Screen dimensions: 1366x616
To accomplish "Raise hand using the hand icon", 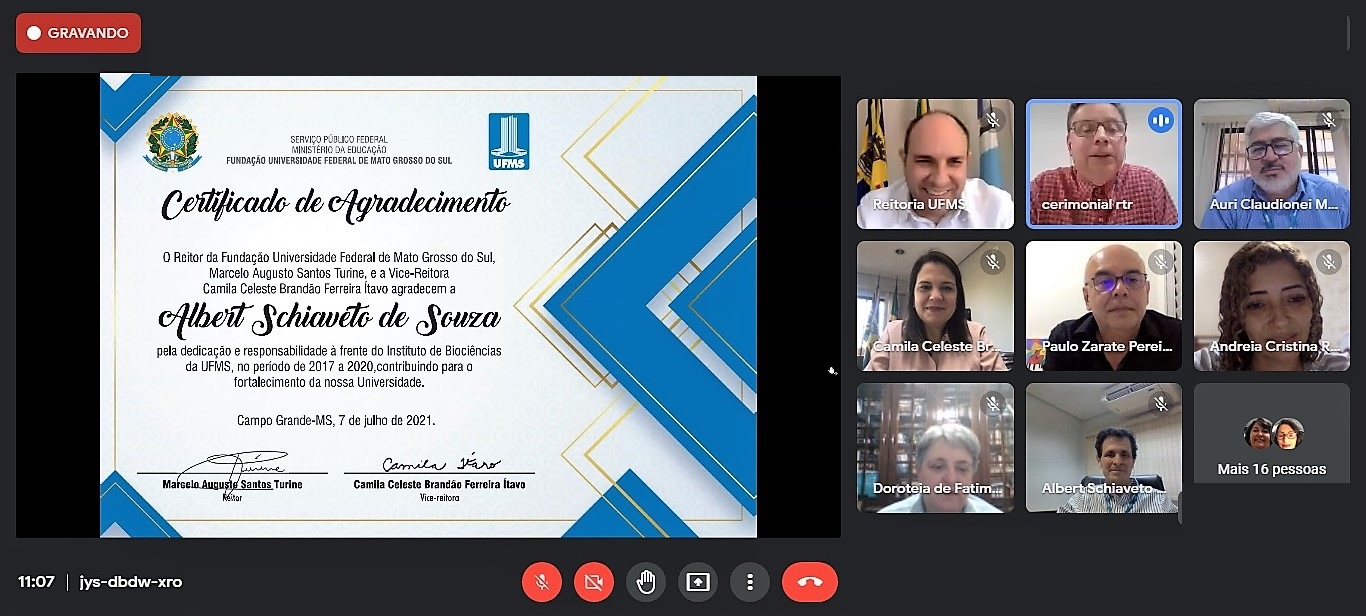I will (646, 582).
